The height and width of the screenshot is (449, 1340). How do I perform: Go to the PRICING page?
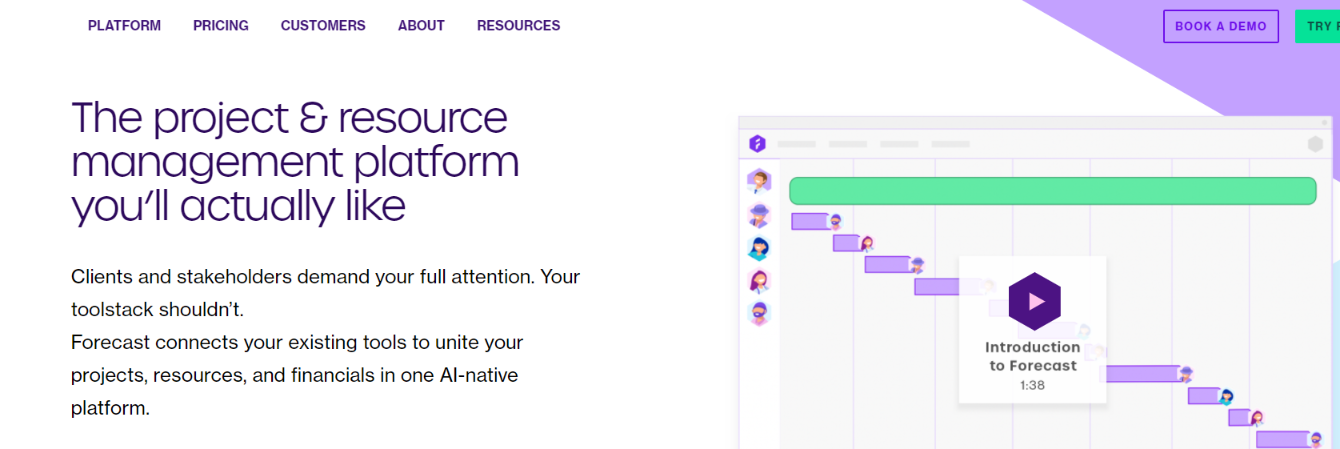coord(221,26)
